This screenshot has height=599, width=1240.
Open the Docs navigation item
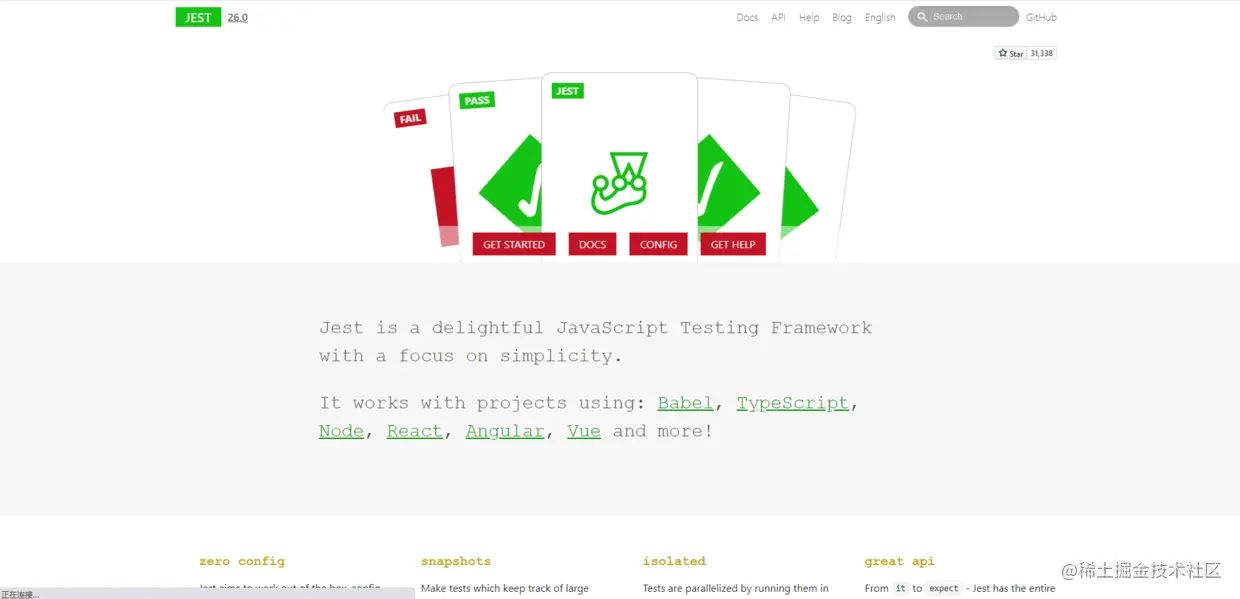click(747, 17)
